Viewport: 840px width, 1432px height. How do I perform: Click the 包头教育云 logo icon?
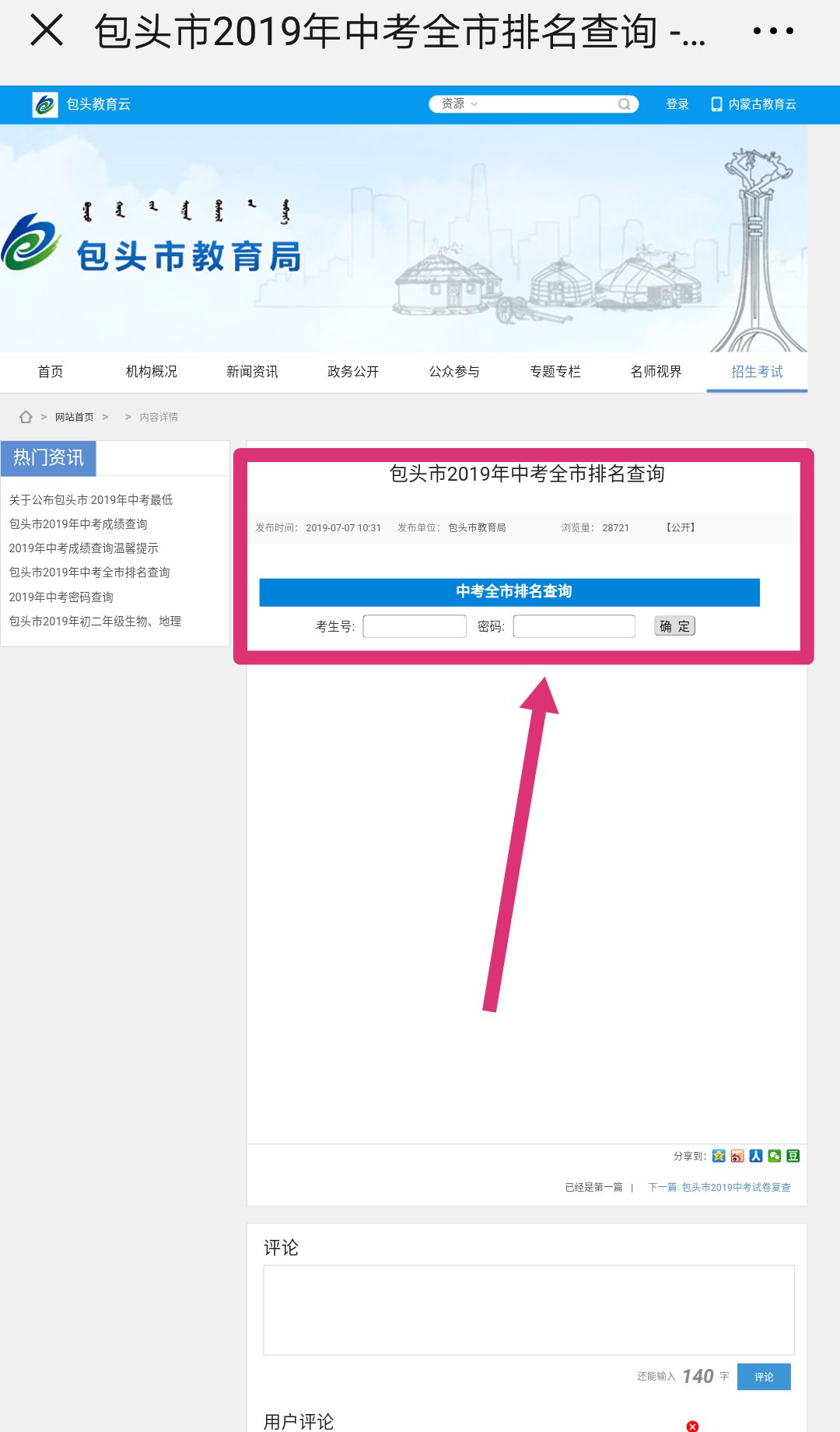pos(45,104)
